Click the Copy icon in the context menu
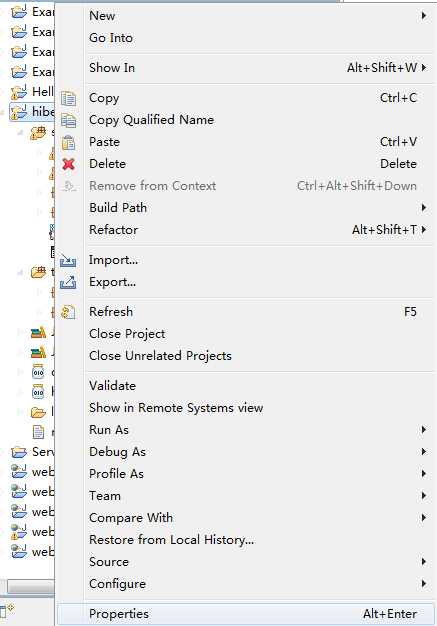This screenshot has width=437, height=626. 68,98
